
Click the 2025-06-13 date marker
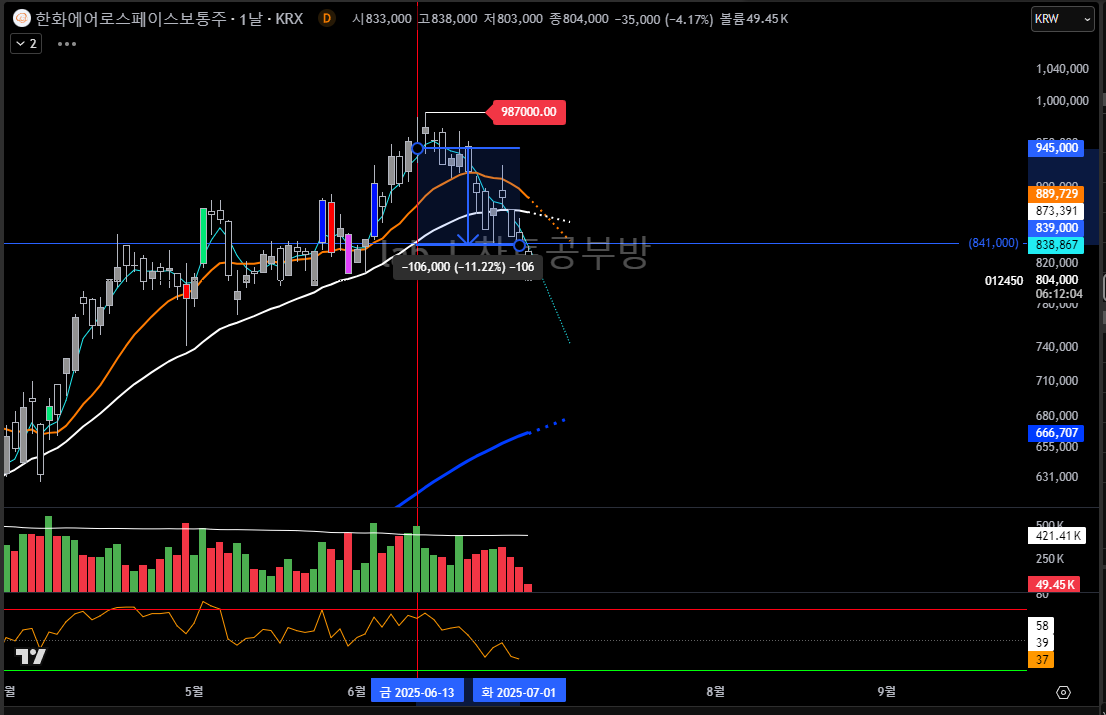[418, 692]
